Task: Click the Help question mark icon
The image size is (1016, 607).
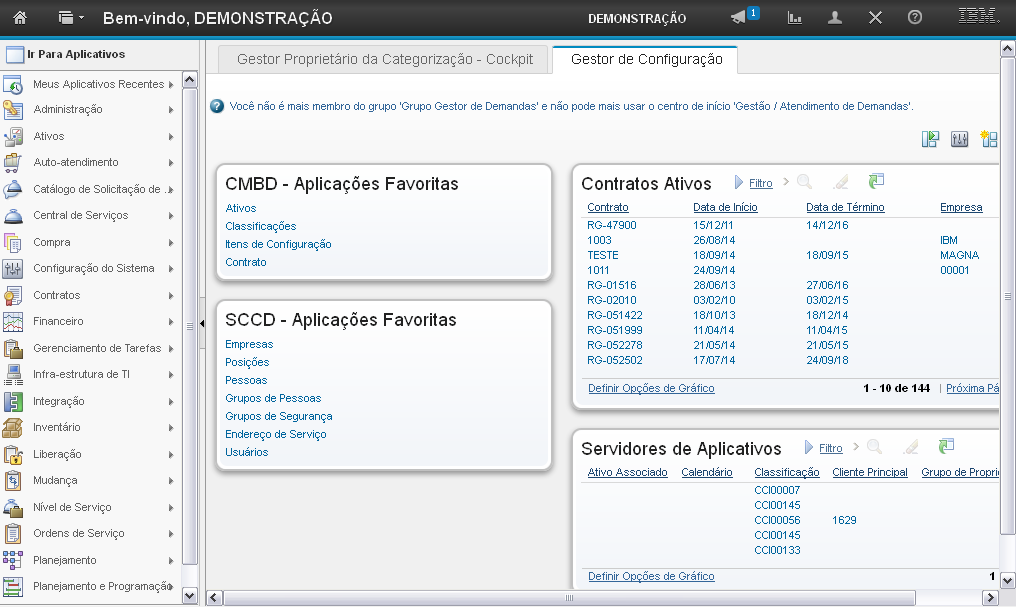Action: [914, 17]
